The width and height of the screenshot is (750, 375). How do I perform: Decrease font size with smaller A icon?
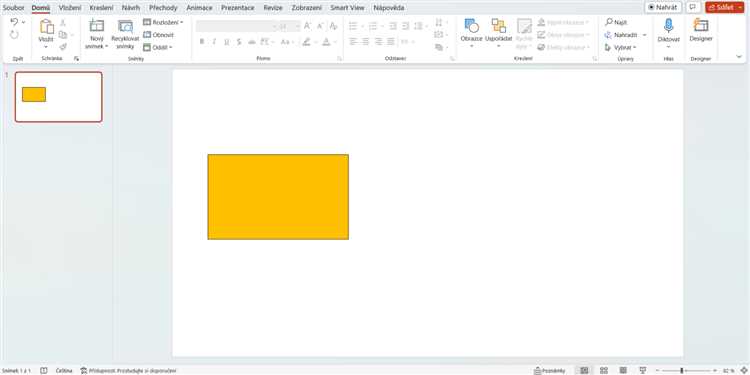point(320,26)
